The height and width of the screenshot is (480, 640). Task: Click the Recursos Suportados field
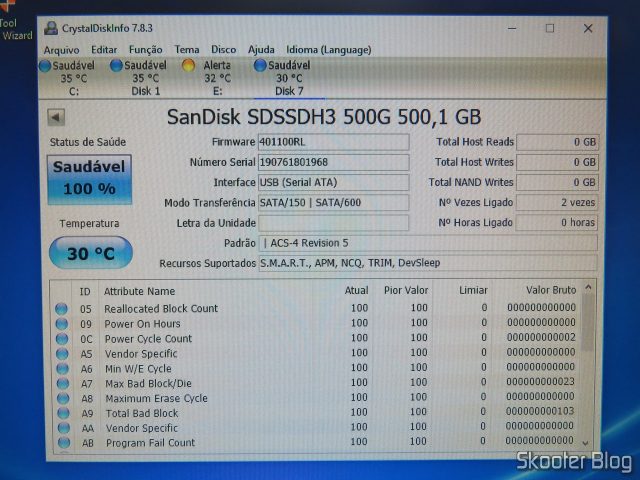click(428, 263)
